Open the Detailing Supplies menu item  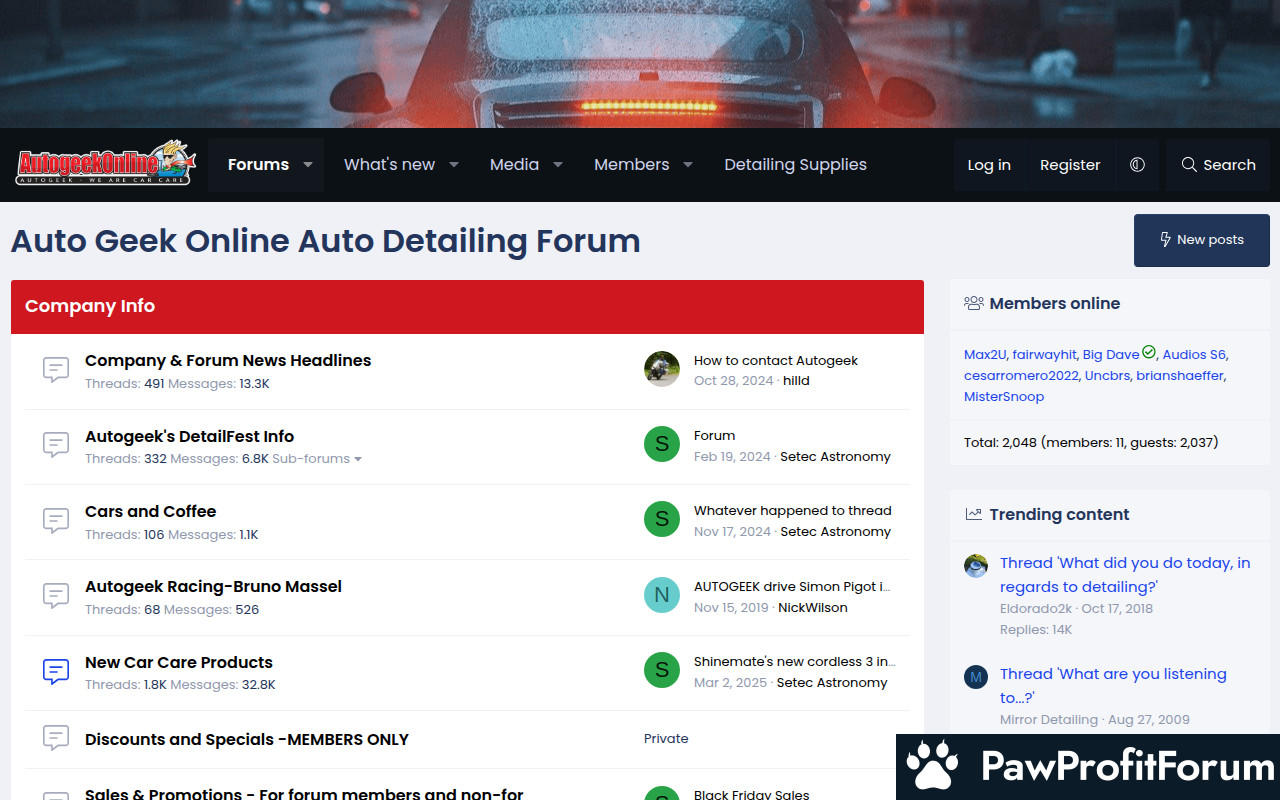coord(795,164)
